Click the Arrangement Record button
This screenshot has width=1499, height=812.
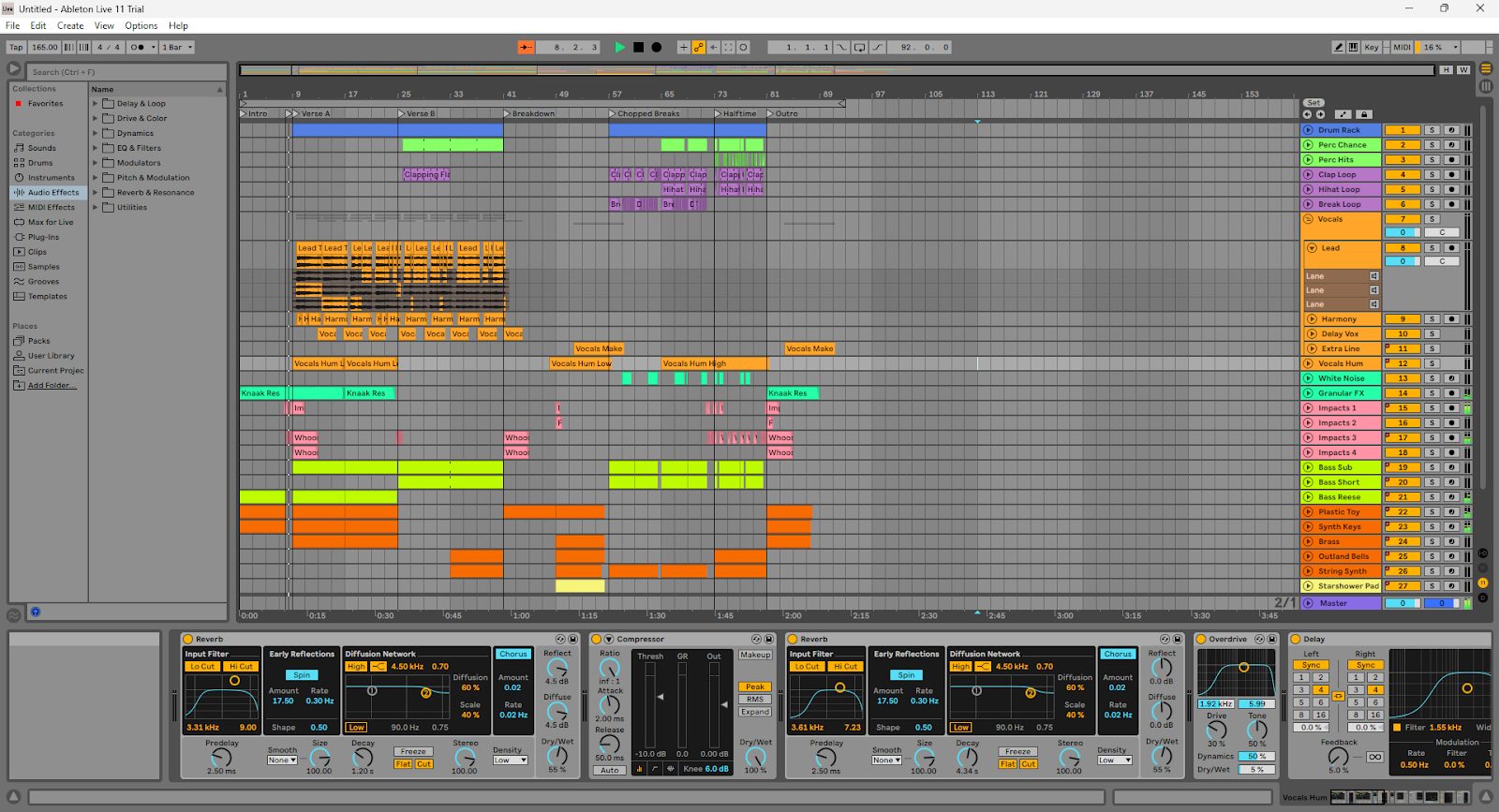(x=657, y=47)
